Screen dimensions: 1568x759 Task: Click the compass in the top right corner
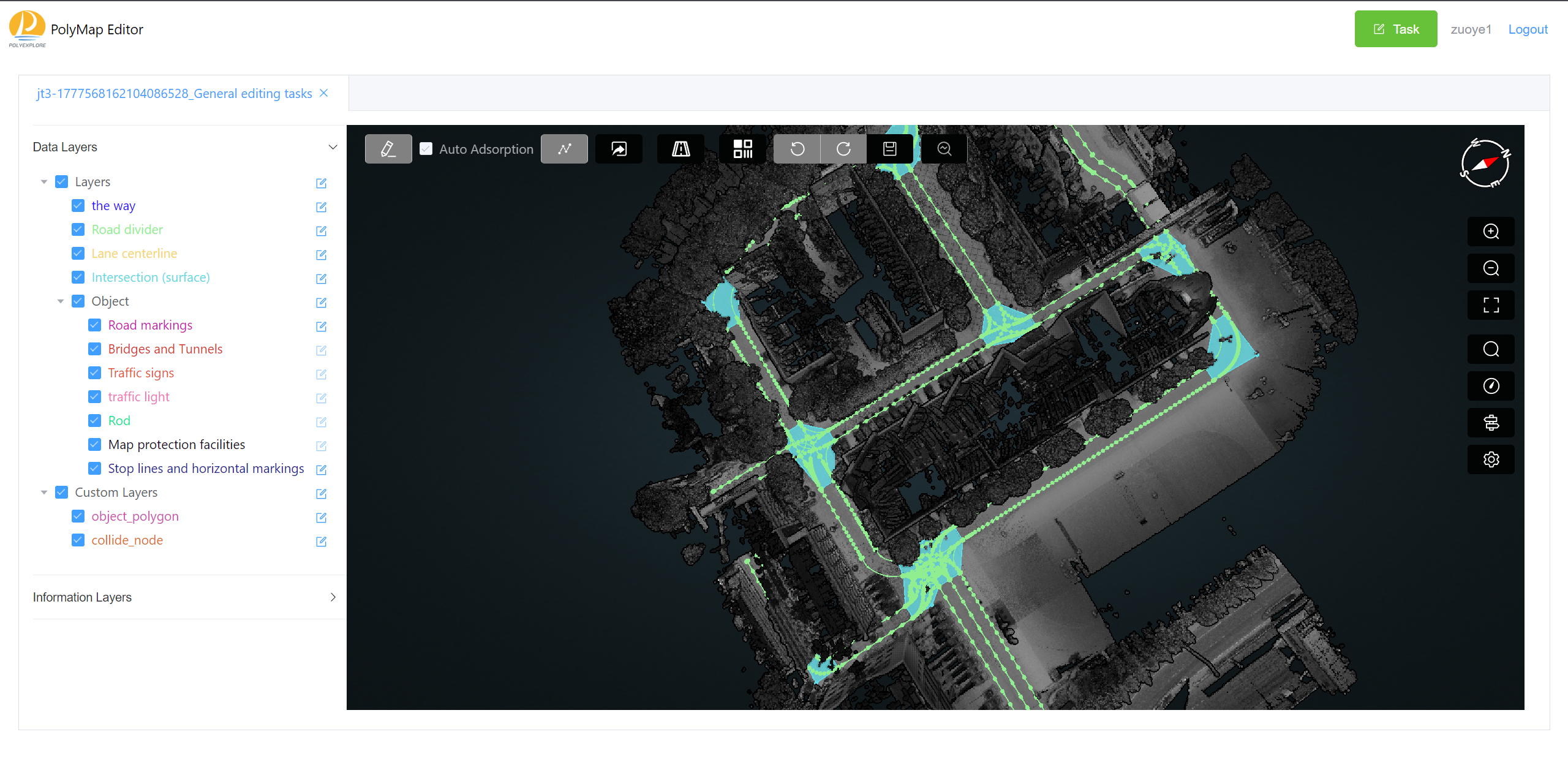[1485, 164]
